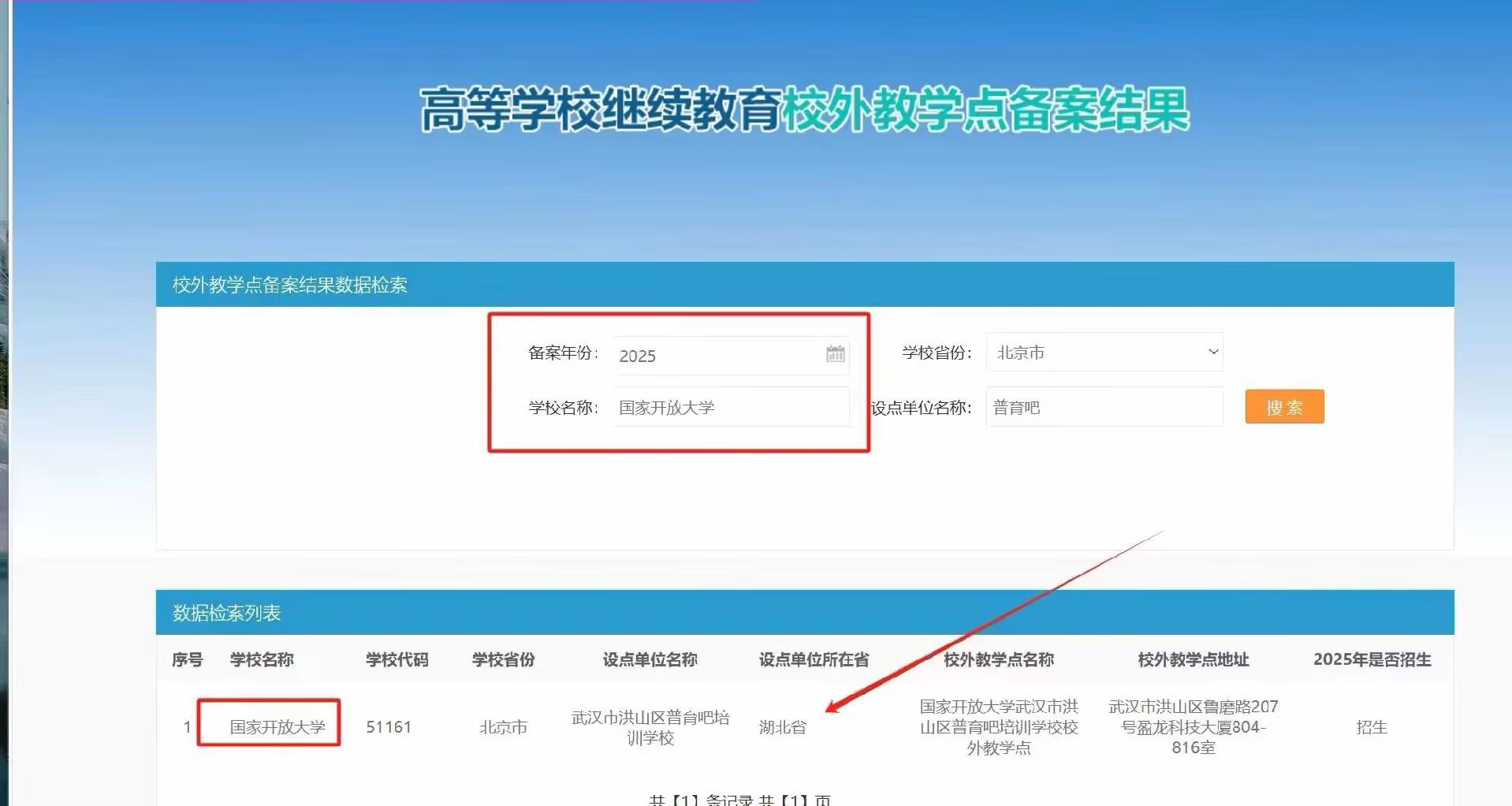Image resolution: width=1512 pixels, height=806 pixels.
Task: Click the 设点单位名称 label in the search form
Action: (921, 407)
